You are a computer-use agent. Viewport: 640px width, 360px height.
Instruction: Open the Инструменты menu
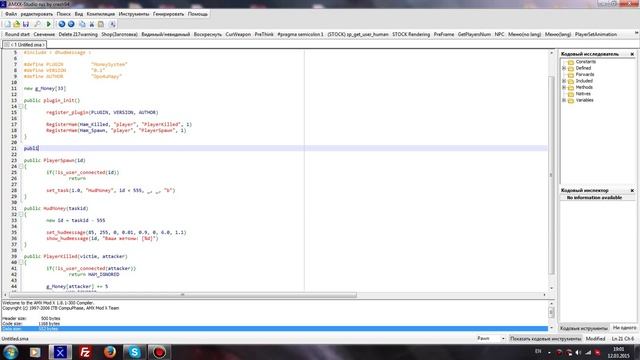pyautogui.click(x=134, y=14)
